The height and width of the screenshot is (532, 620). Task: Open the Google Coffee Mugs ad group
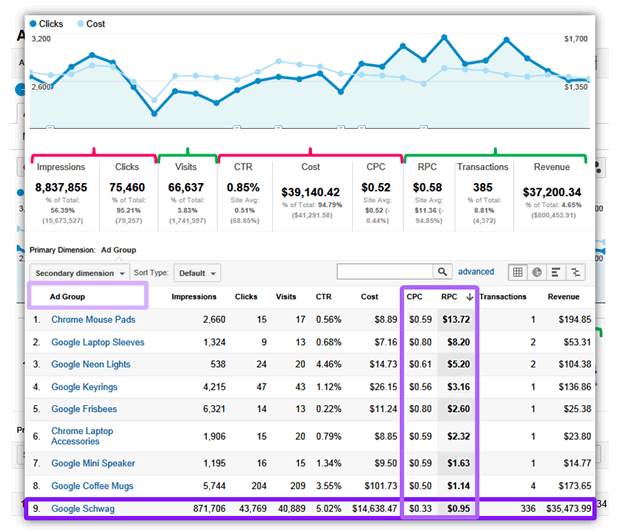93,486
